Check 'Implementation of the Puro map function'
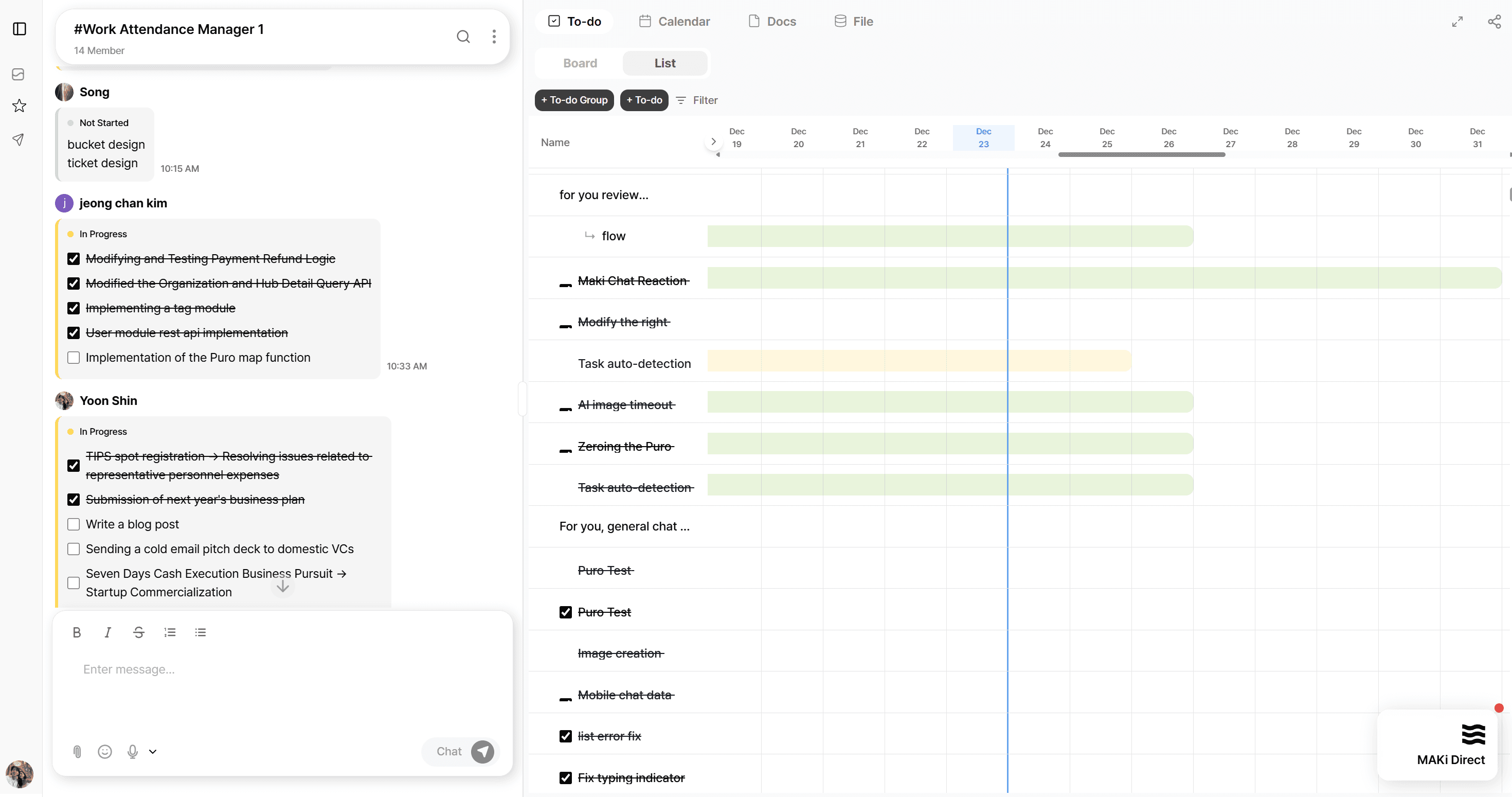 tap(74, 358)
